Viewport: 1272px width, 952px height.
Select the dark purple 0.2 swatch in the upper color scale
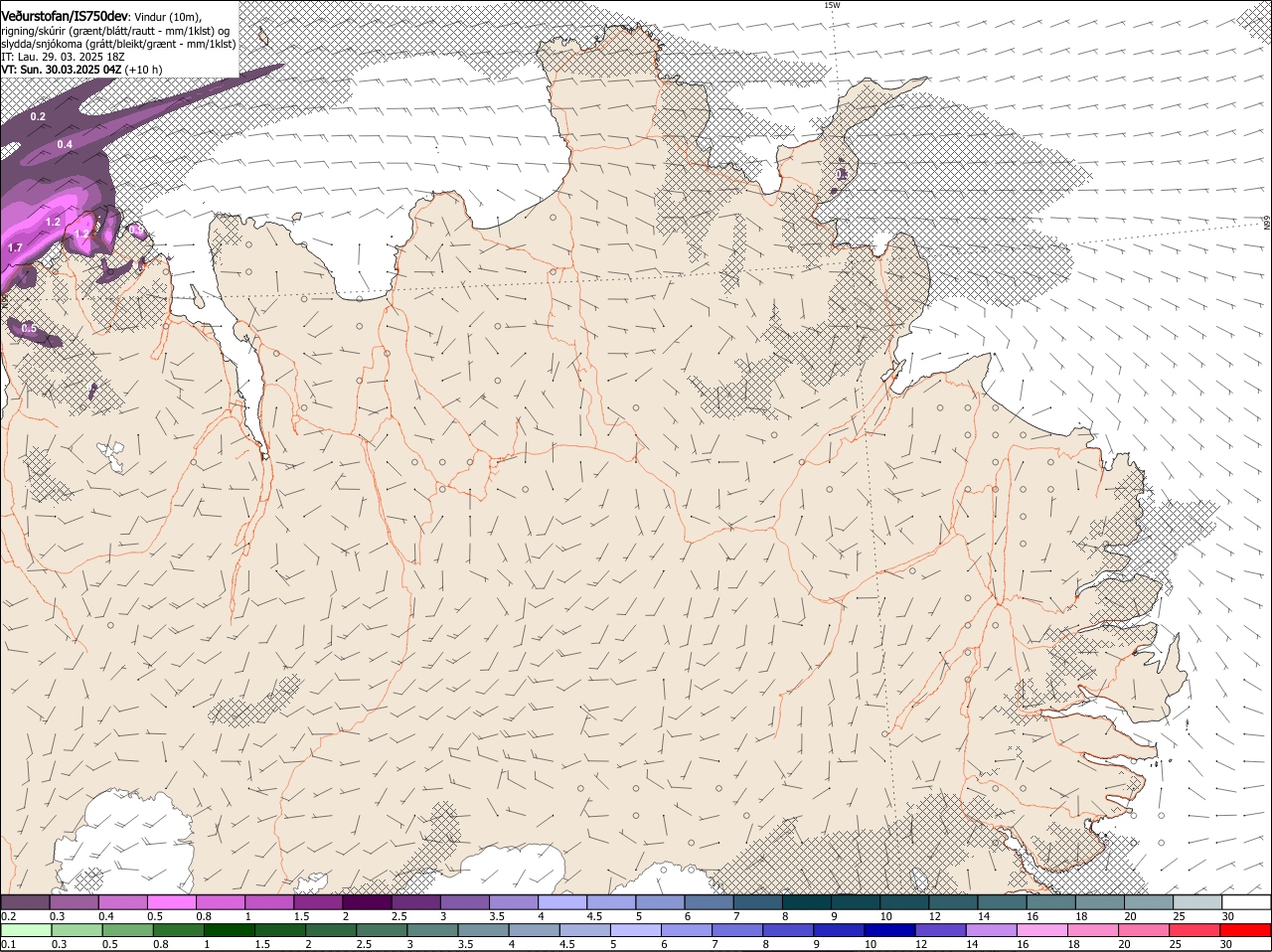click(25, 902)
